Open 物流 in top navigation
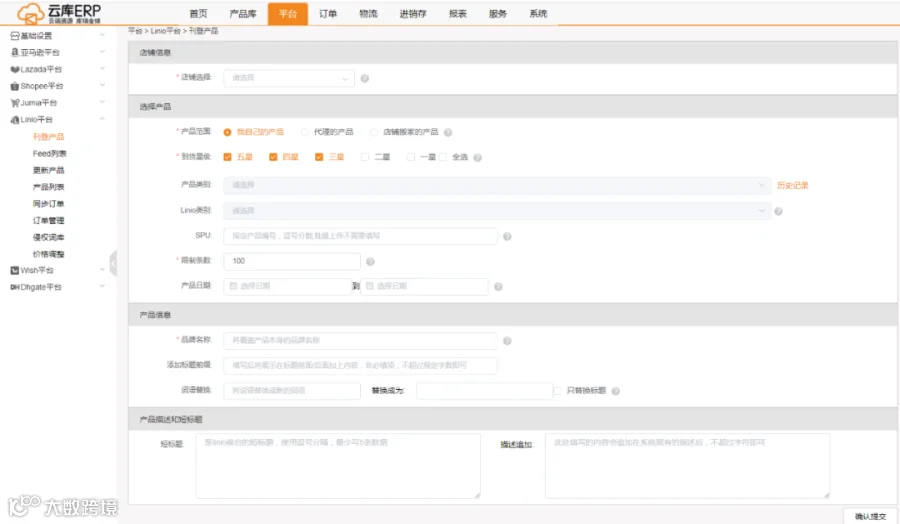The width and height of the screenshot is (900, 524). coord(368,14)
